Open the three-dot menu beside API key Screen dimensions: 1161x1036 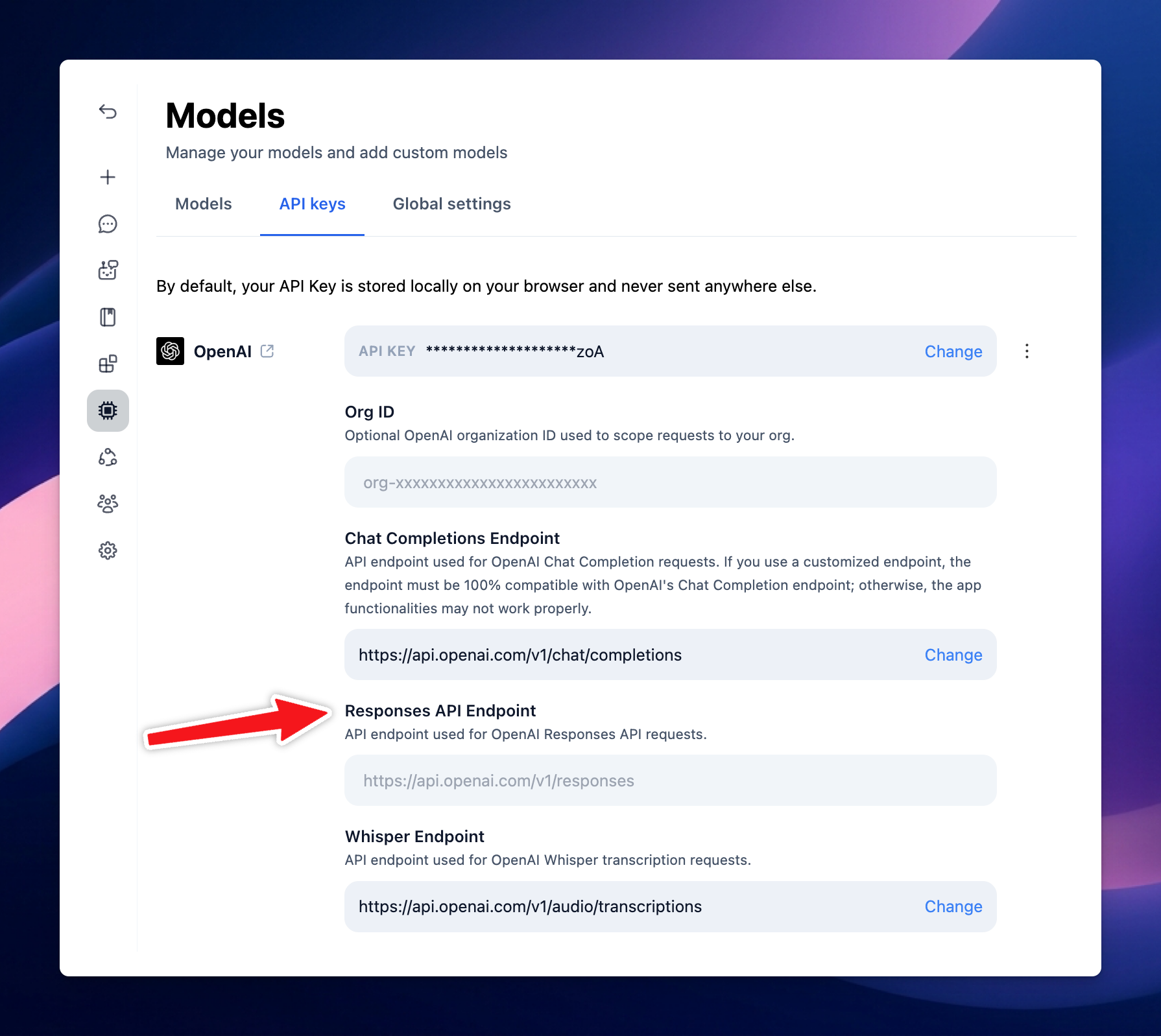click(x=1027, y=351)
